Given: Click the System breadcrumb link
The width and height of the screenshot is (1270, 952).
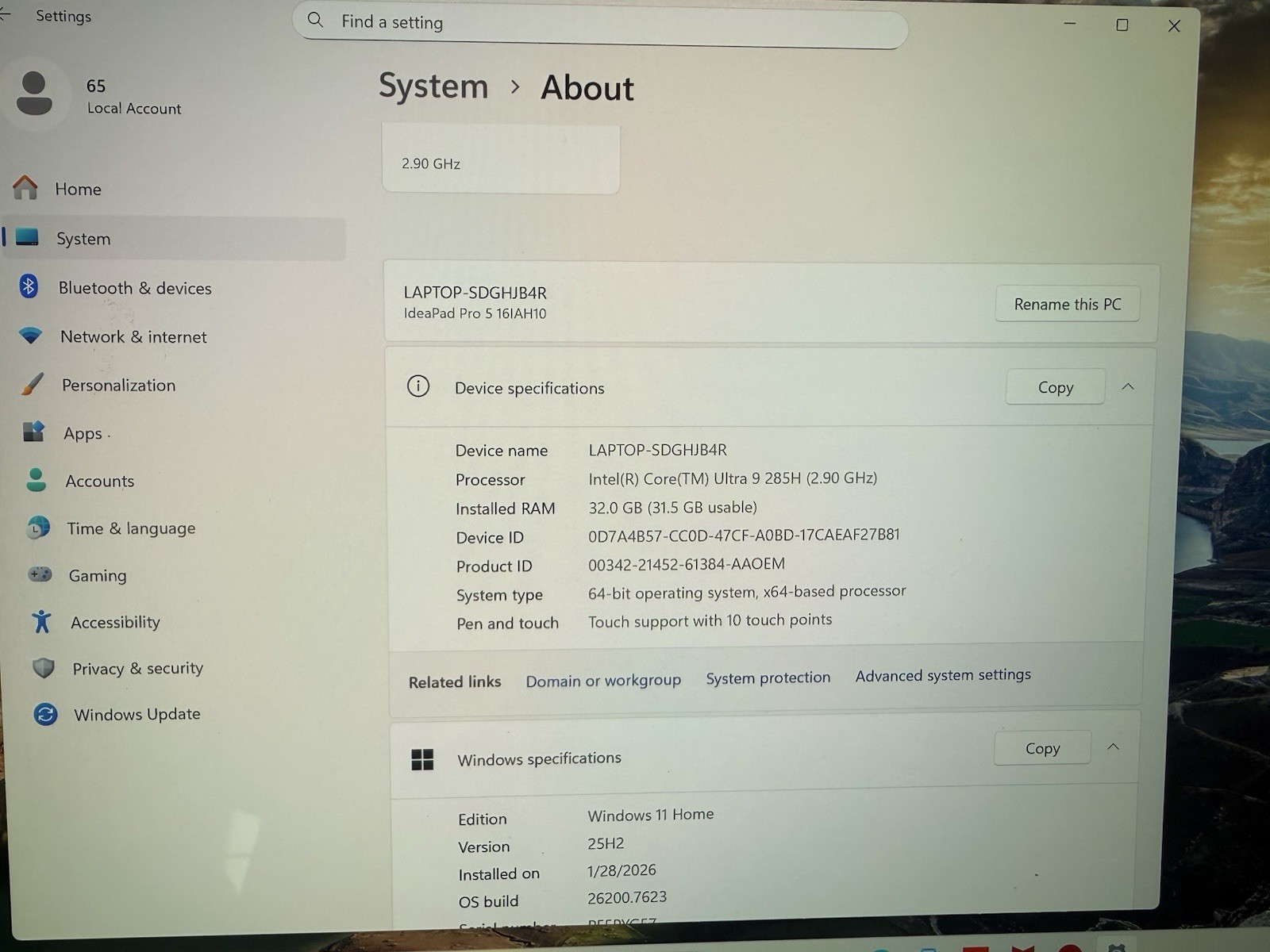Looking at the screenshot, I should tap(433, 86).
